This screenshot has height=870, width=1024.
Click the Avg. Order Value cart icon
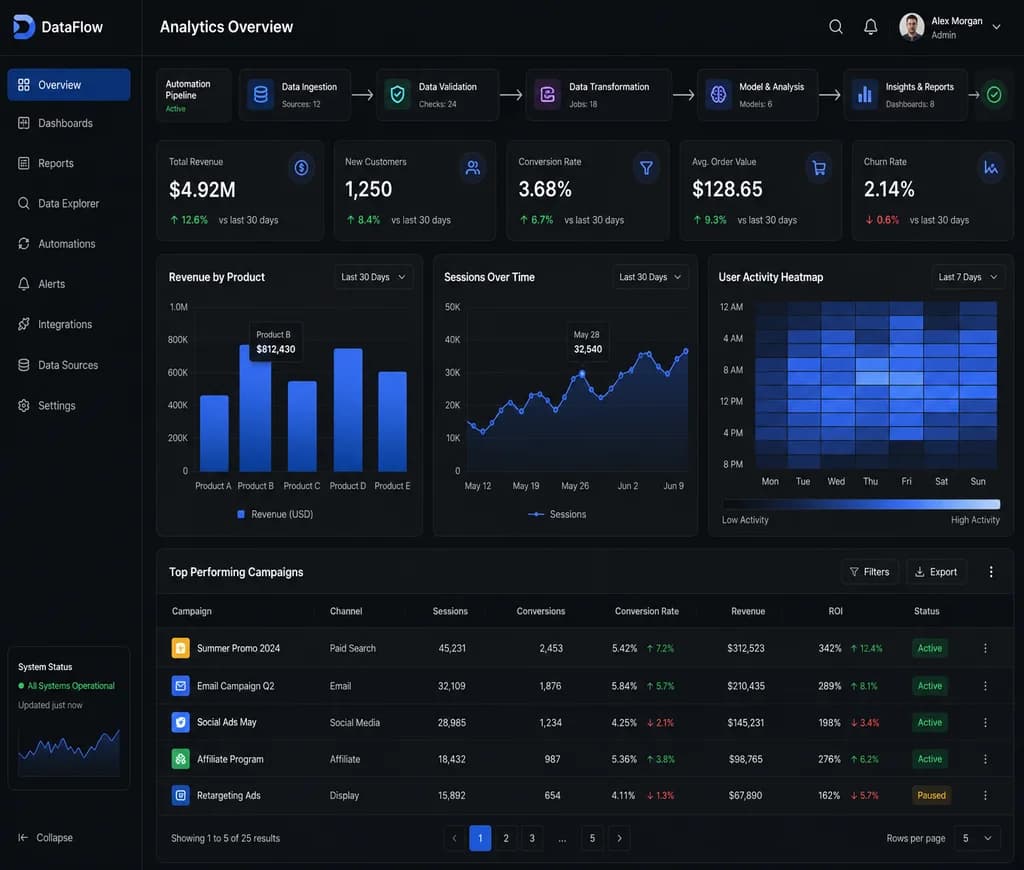pos(819,168)
